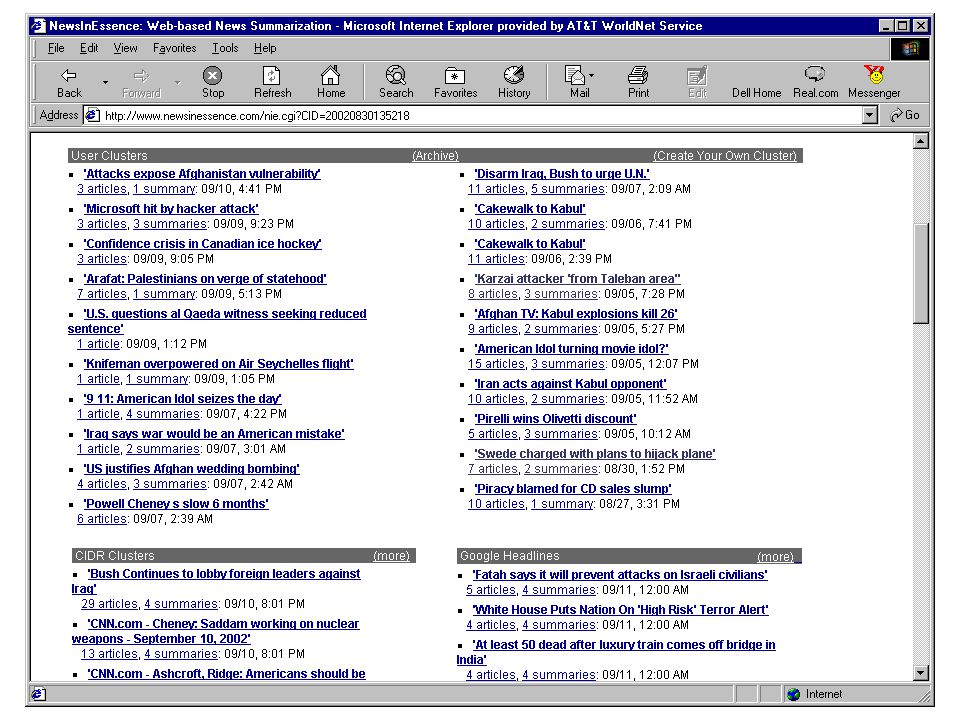
Task: Open 'Arafat: Palestinians on verge of statehood'
Action: pos(205,278)
